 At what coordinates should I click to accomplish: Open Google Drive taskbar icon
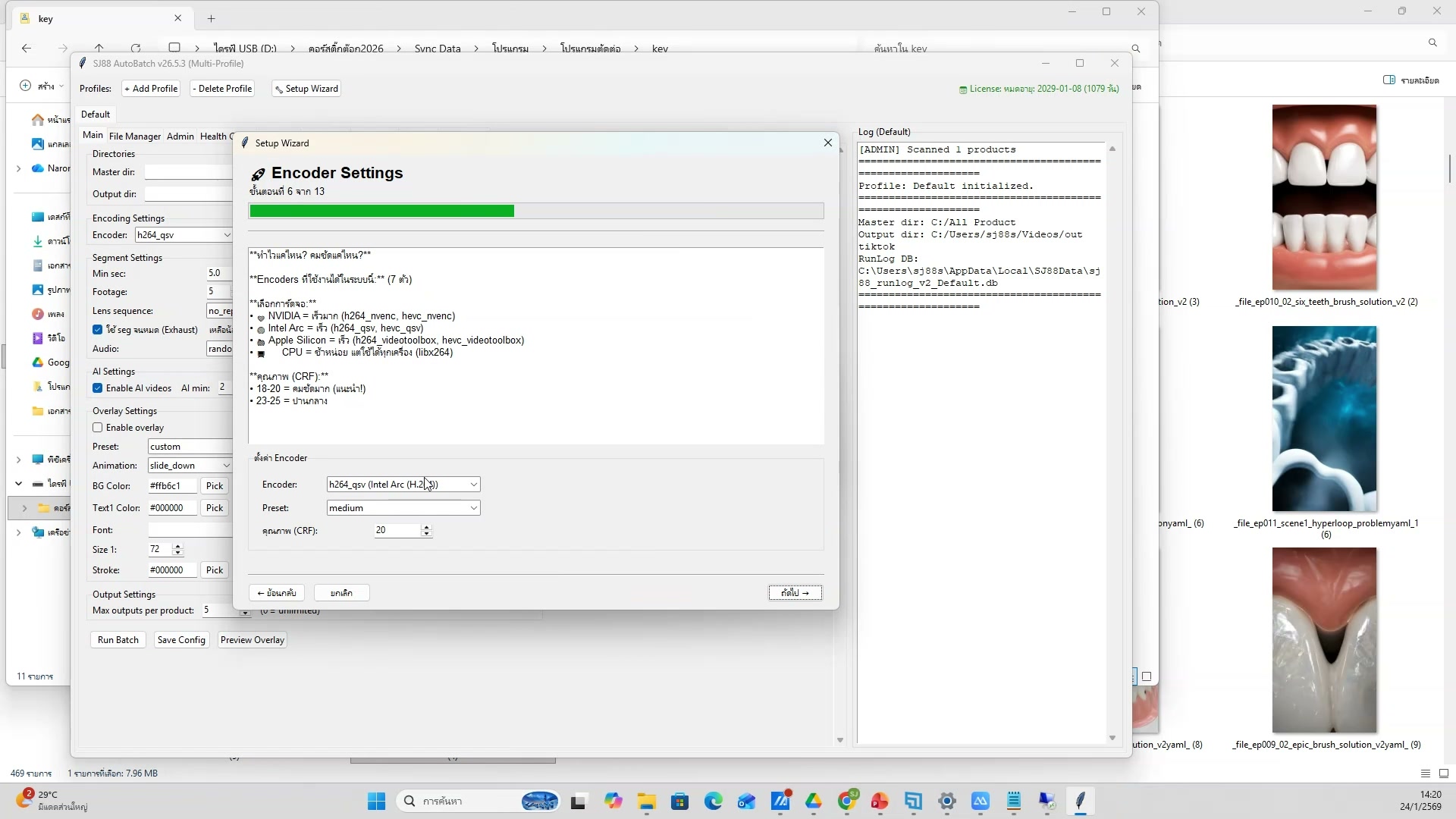click(x=814, y=802)
